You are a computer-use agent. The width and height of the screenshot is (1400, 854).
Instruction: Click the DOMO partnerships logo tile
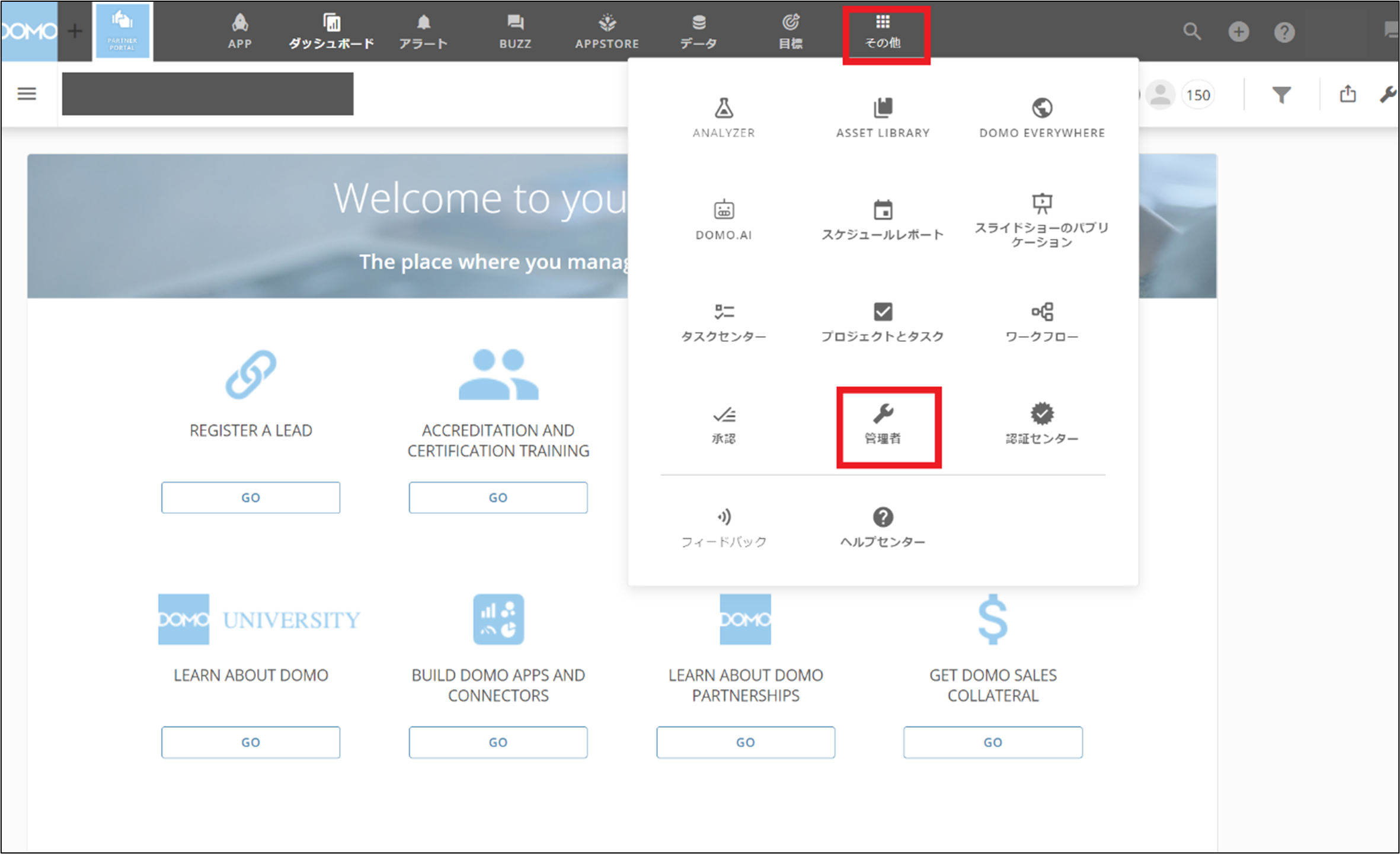click(746, 619)
